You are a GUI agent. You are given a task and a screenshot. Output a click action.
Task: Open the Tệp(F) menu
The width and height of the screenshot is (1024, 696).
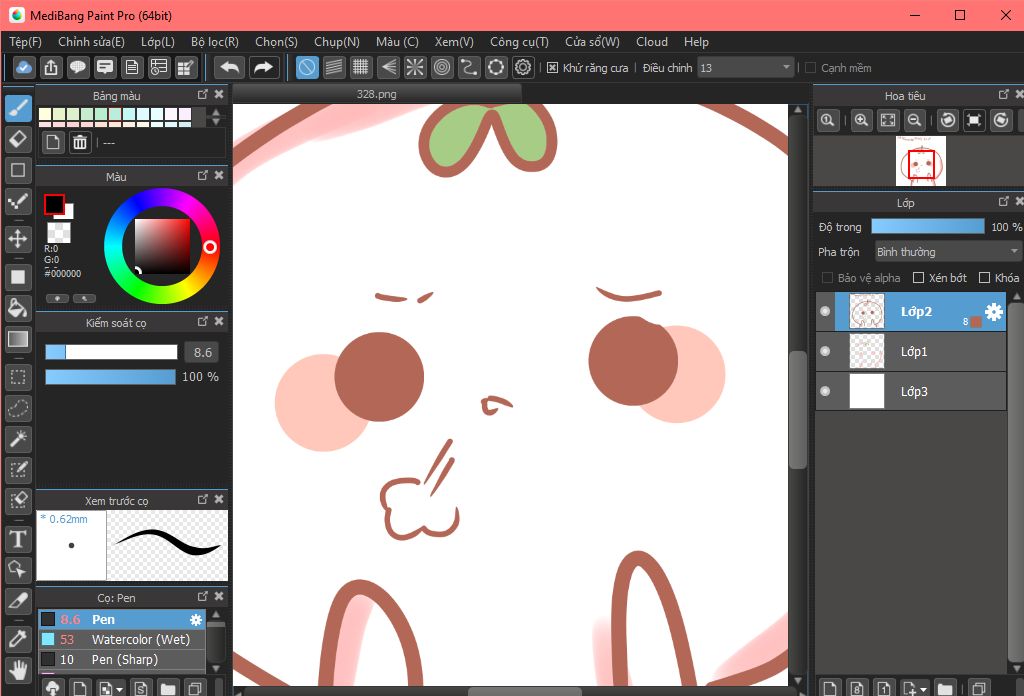pos(25,42)
